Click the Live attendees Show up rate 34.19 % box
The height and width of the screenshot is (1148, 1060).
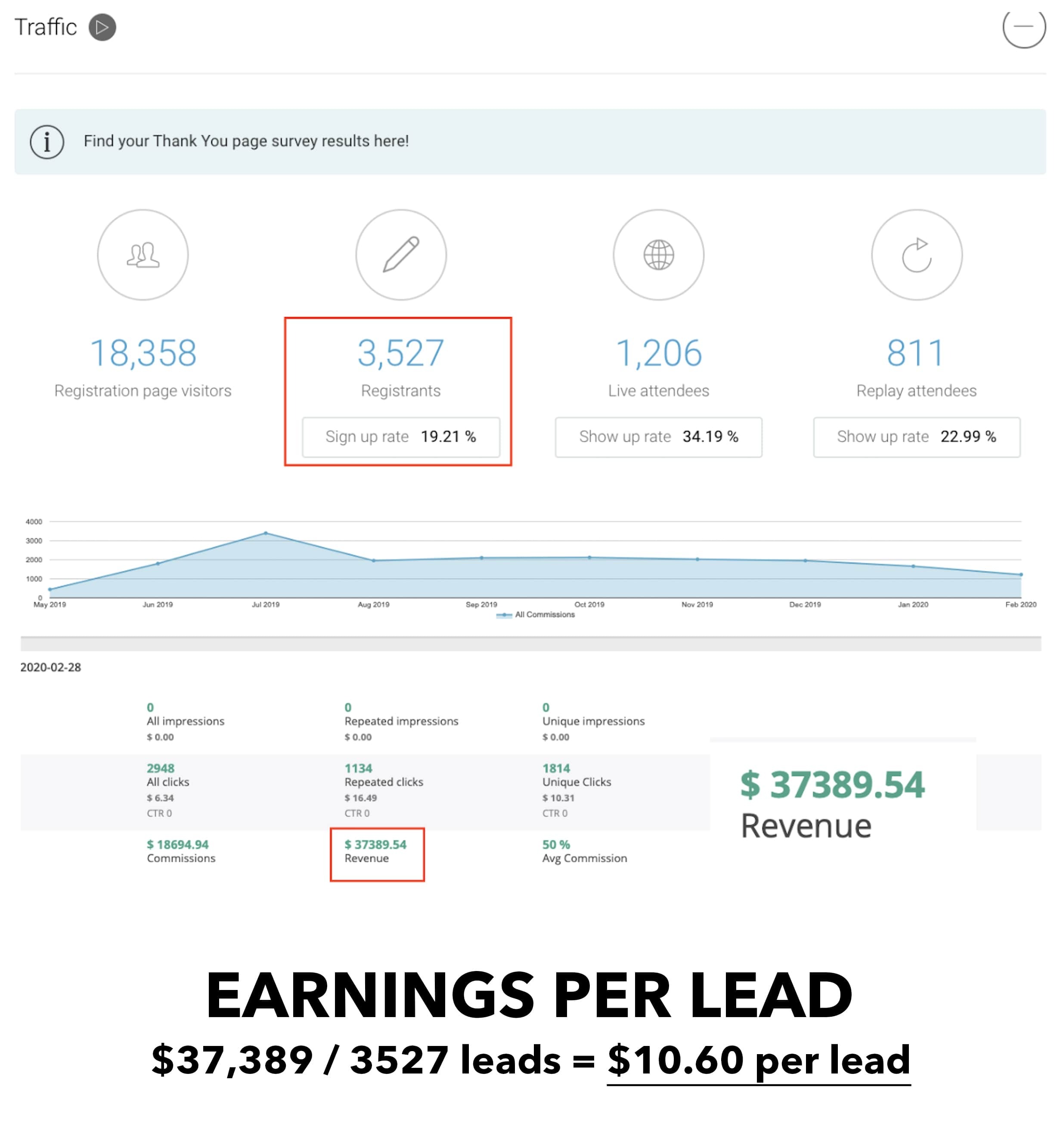click(x=658, y=437)
